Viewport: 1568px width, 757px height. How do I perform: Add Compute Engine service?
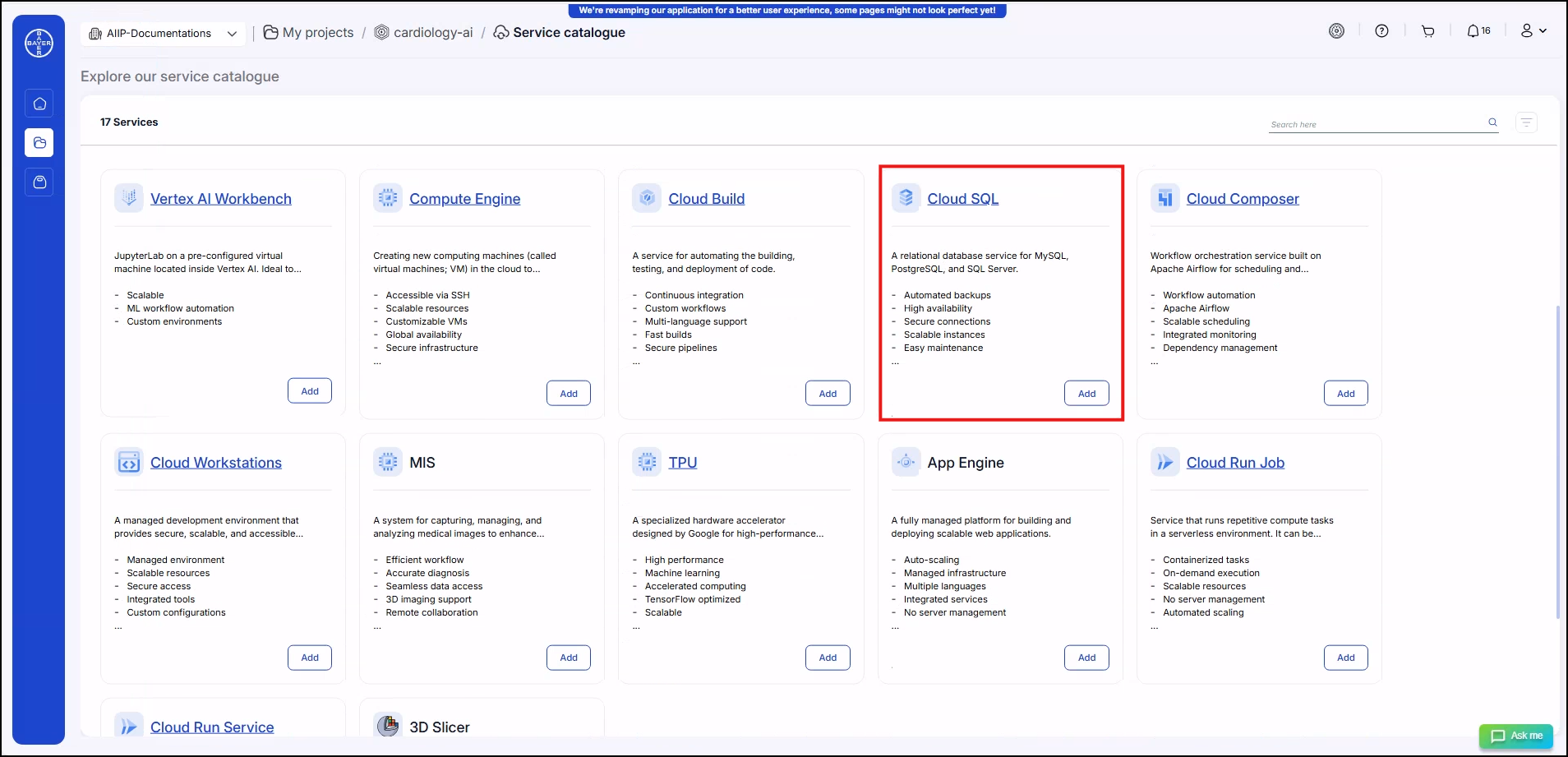coord(569,394)
